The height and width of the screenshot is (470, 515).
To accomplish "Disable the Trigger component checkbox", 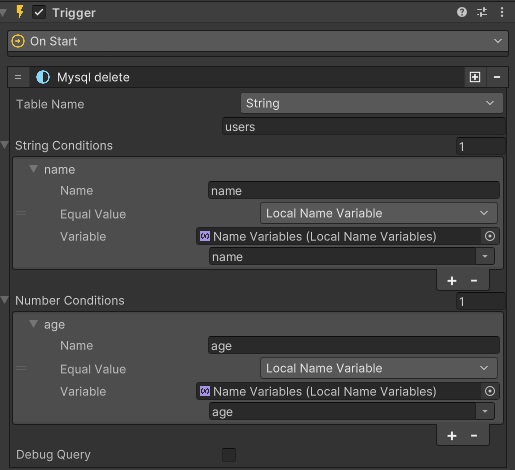I will coord(39,13).
